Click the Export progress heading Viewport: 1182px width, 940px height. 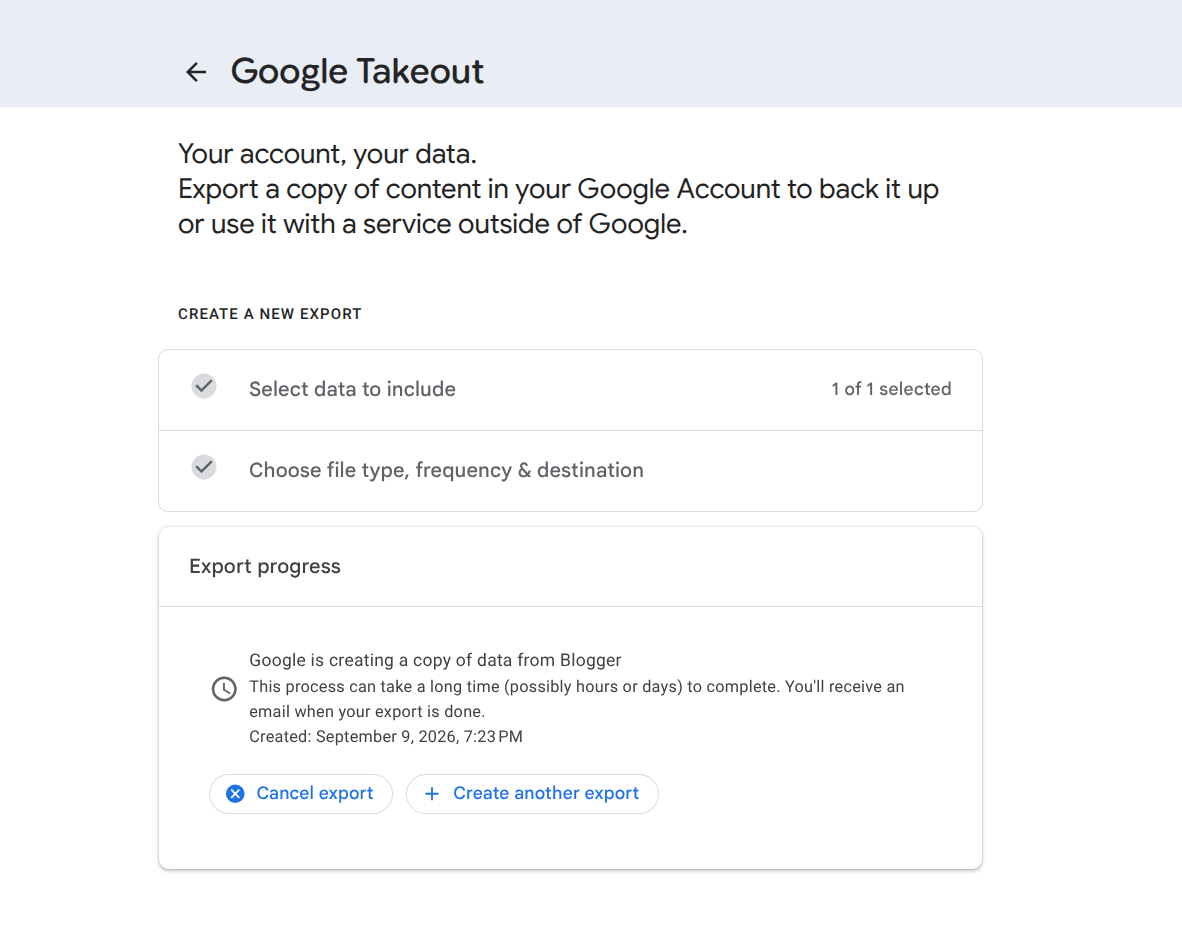tap(265, 566)
